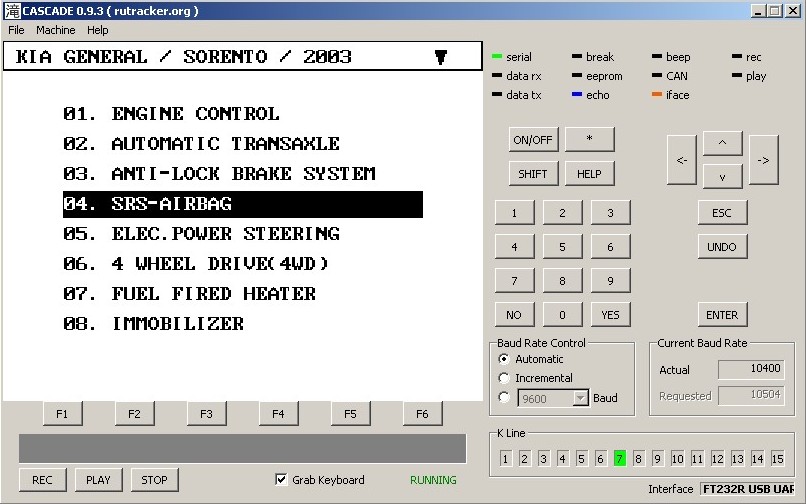Click the REC recording button
Viewport: 806px width, 504px height.
click(42, 480)
